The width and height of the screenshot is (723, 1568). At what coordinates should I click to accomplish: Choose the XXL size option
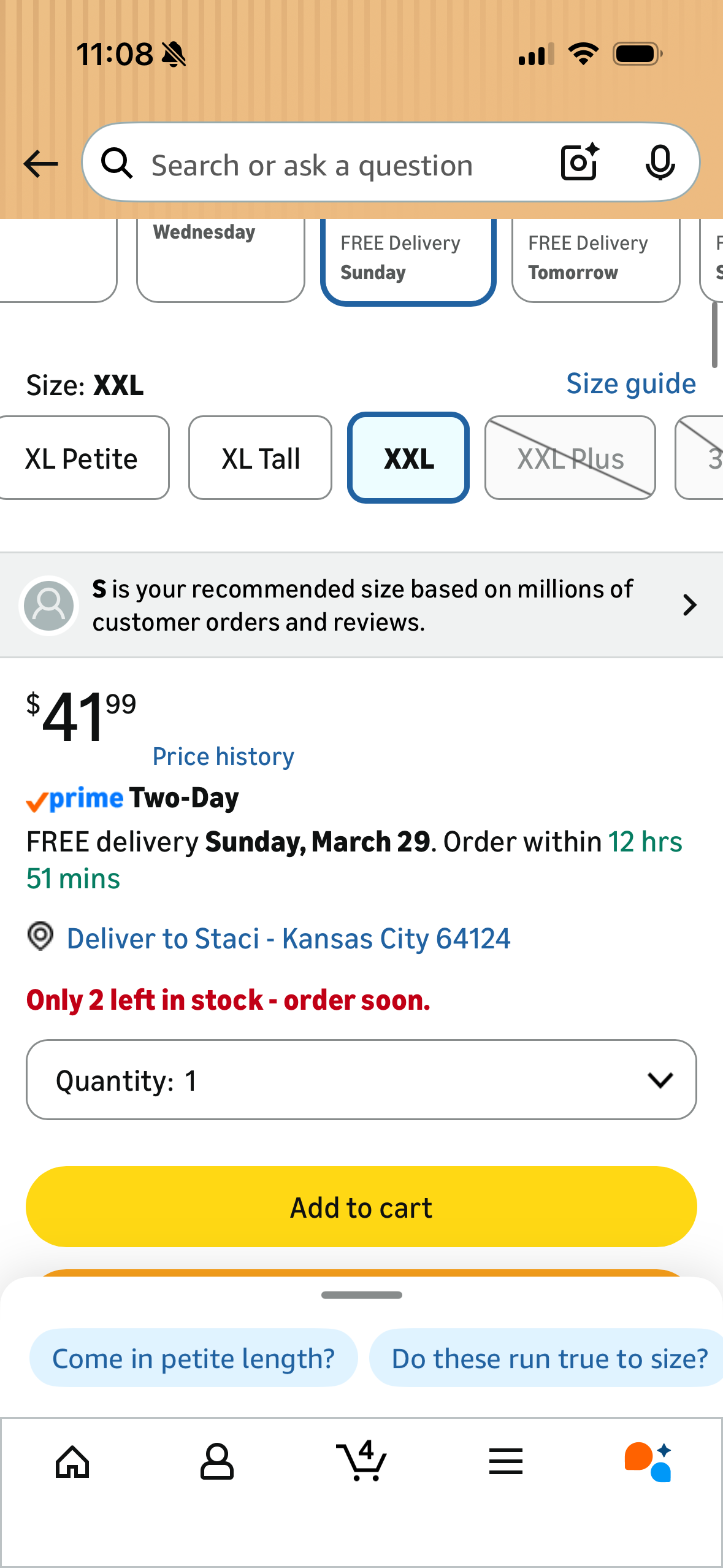tap(408, 458)
